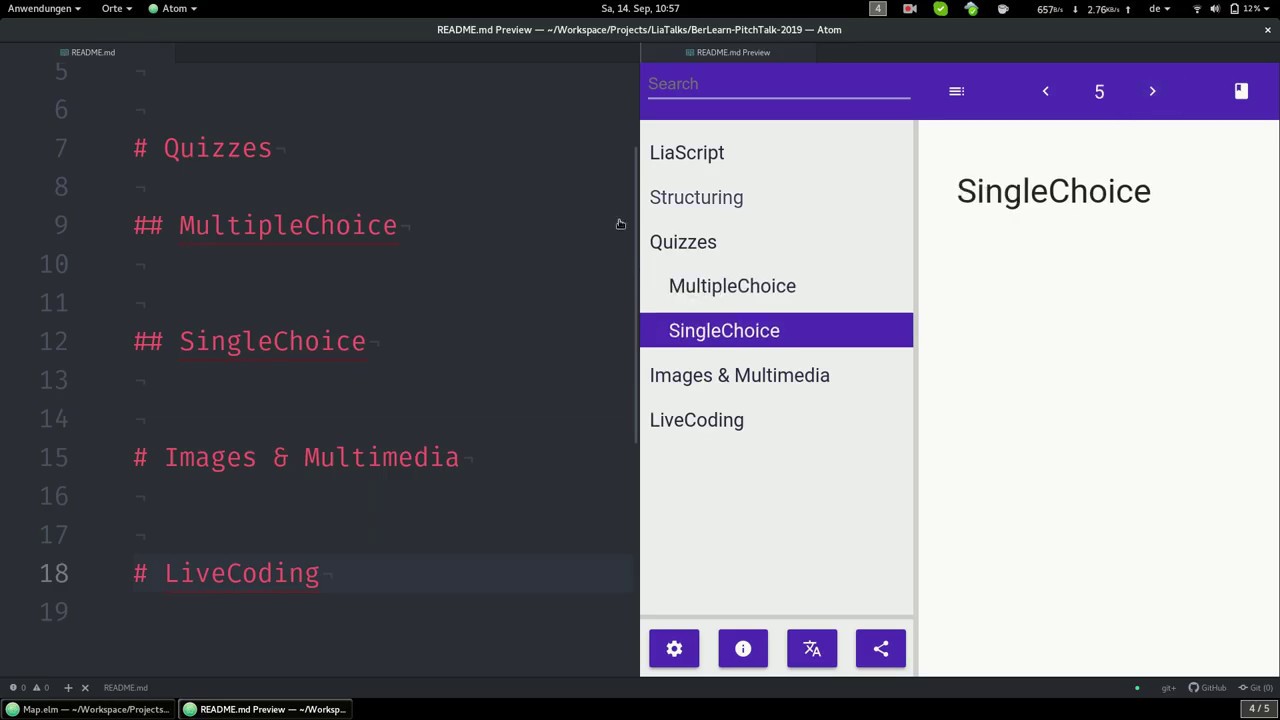The image size is (1280, 720).
Task: Click the green checkmark tray icon
Action: 941,8
